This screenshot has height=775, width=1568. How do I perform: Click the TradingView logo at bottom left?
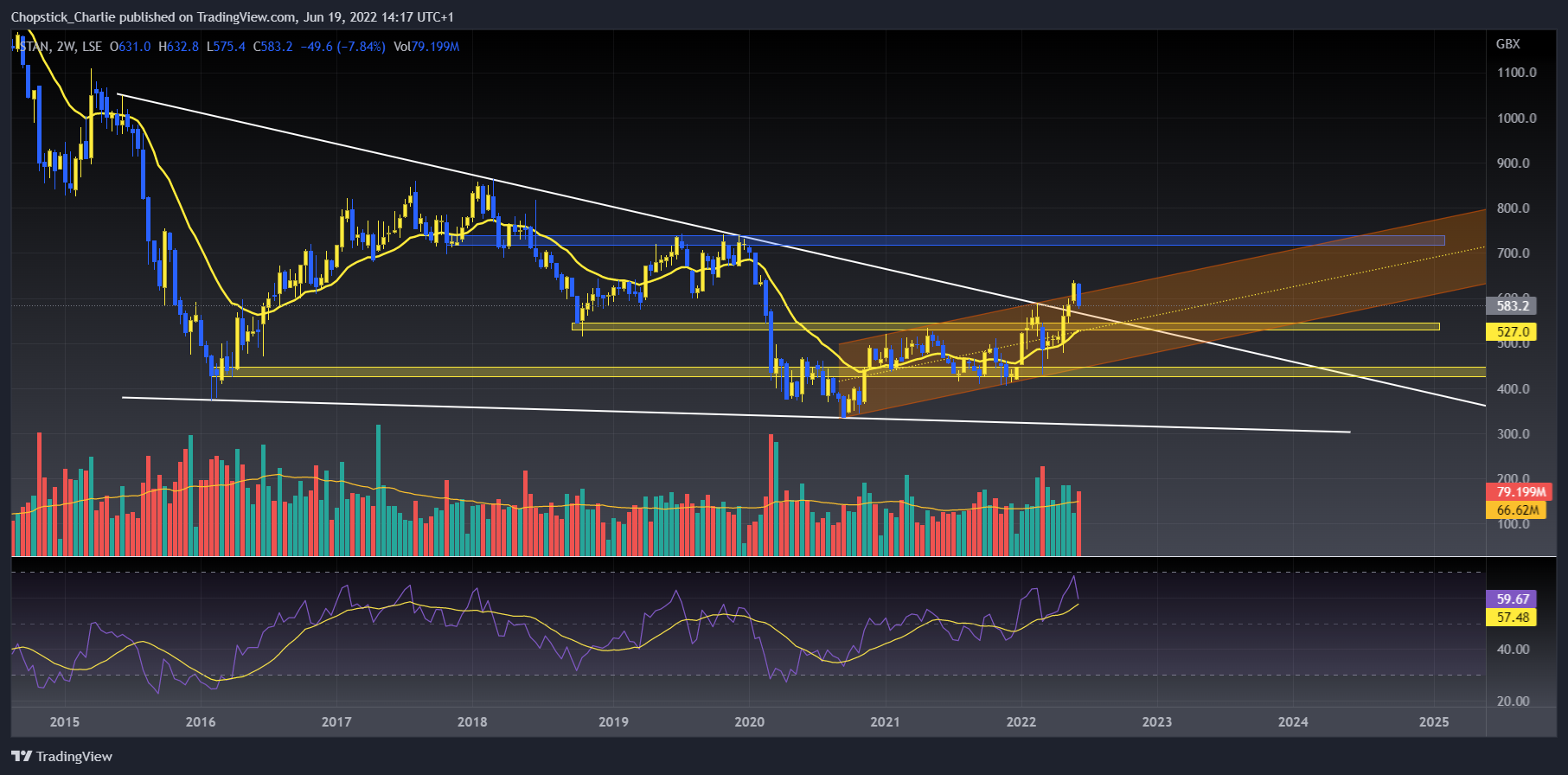[x=62, y=756]
